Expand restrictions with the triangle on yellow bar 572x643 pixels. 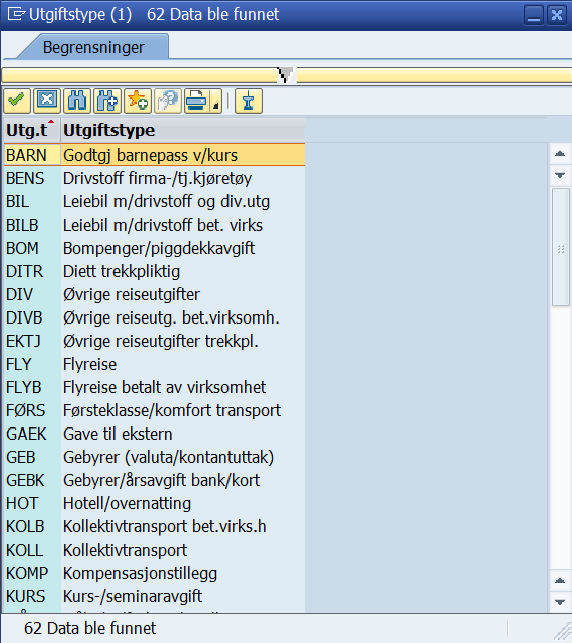(x=286, y=75)
